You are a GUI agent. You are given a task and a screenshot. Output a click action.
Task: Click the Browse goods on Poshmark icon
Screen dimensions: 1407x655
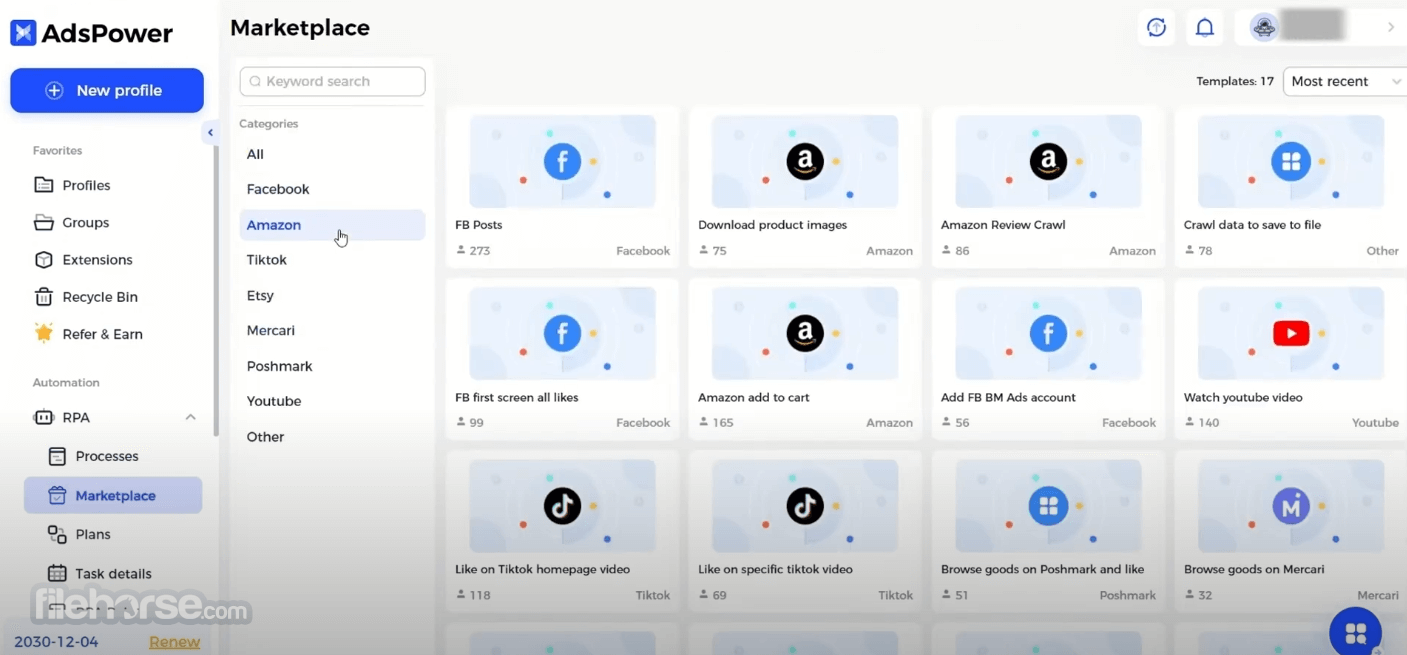[x=1048, y=506]
